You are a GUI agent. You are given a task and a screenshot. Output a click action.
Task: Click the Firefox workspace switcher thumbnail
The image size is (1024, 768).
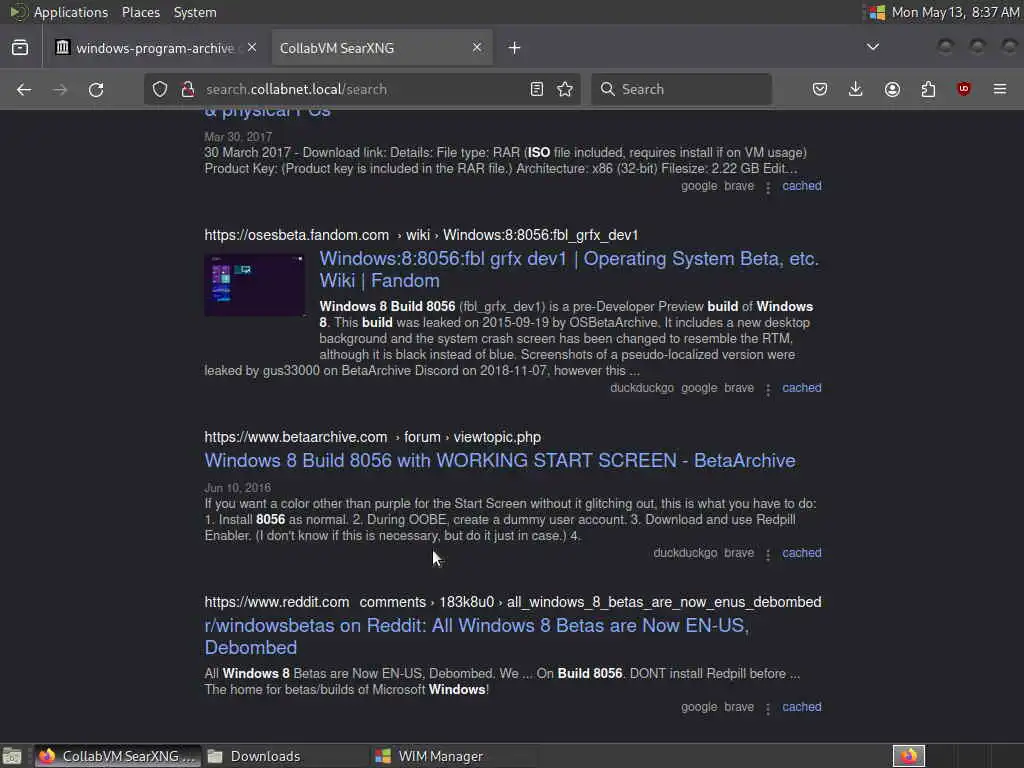(x=908, y=756)
